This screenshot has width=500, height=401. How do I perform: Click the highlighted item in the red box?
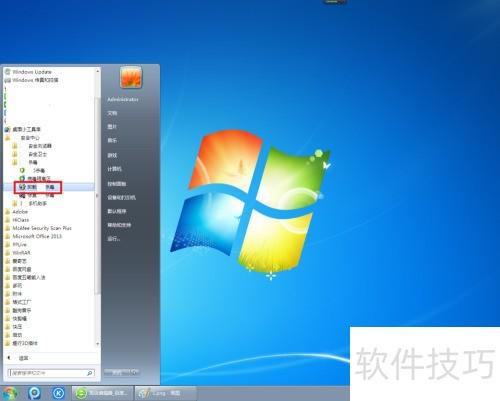click(38, 187)
